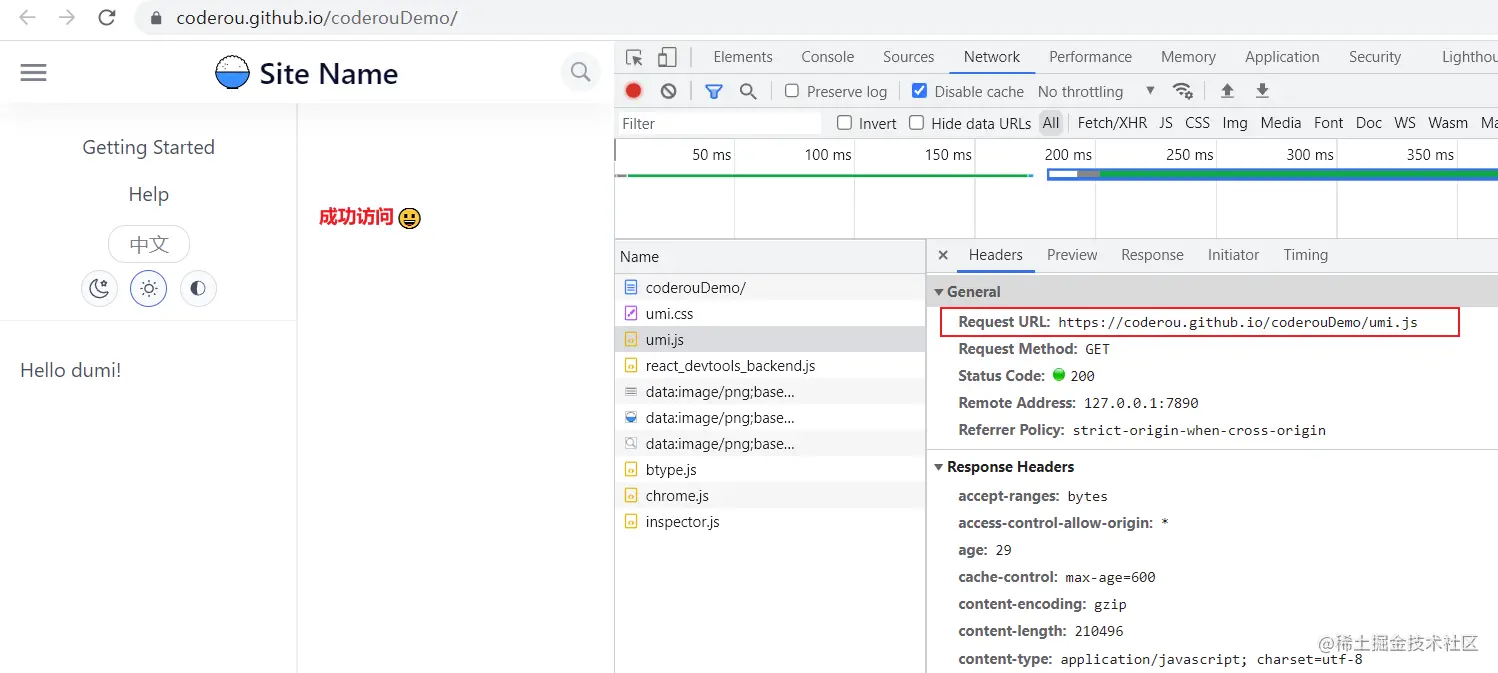Image resolution: width=1498 pixels, height=673 pixels.
Task: Clear the network log
Action: coord(668,91)
